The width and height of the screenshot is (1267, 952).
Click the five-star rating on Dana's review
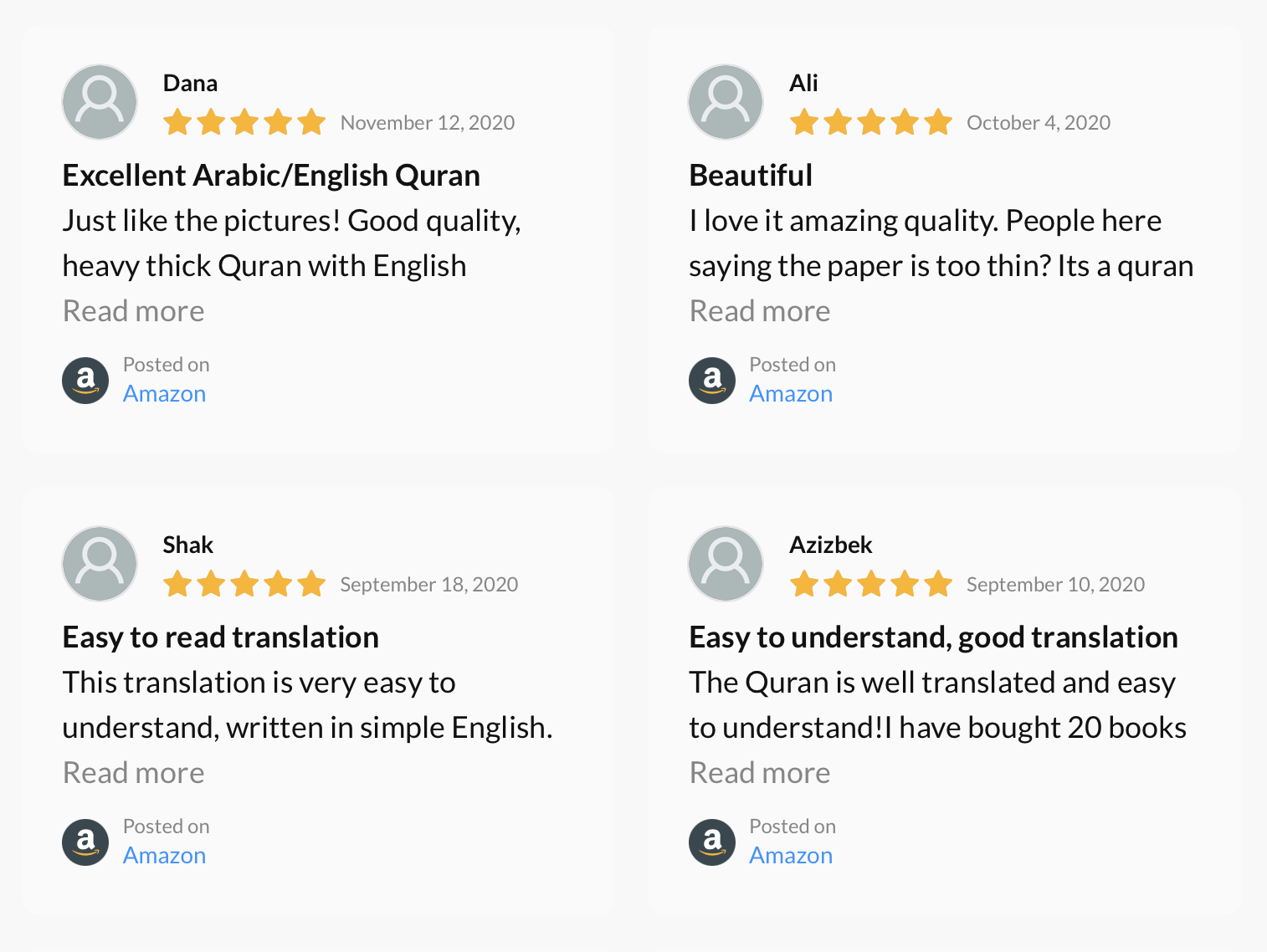click(x=244, y=123)
